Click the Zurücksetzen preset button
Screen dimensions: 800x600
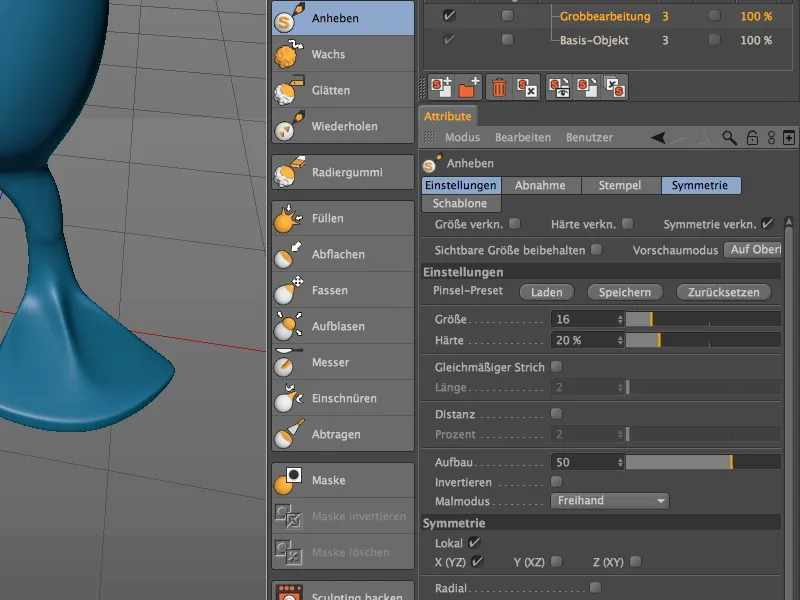click(x=723, y=292)
